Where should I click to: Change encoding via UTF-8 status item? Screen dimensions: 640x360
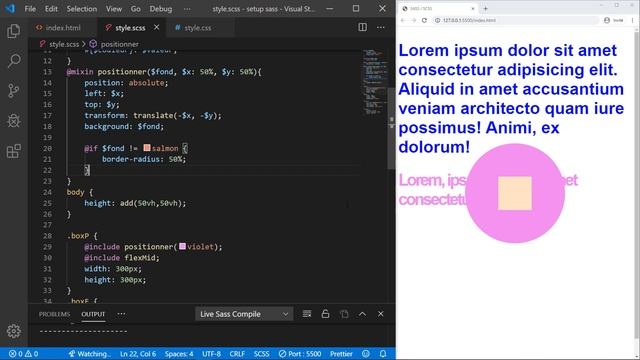tap(211, 354)
